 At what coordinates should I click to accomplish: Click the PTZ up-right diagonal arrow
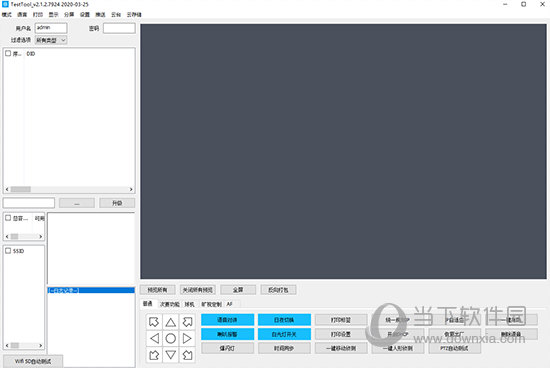[x=187, y=322]
